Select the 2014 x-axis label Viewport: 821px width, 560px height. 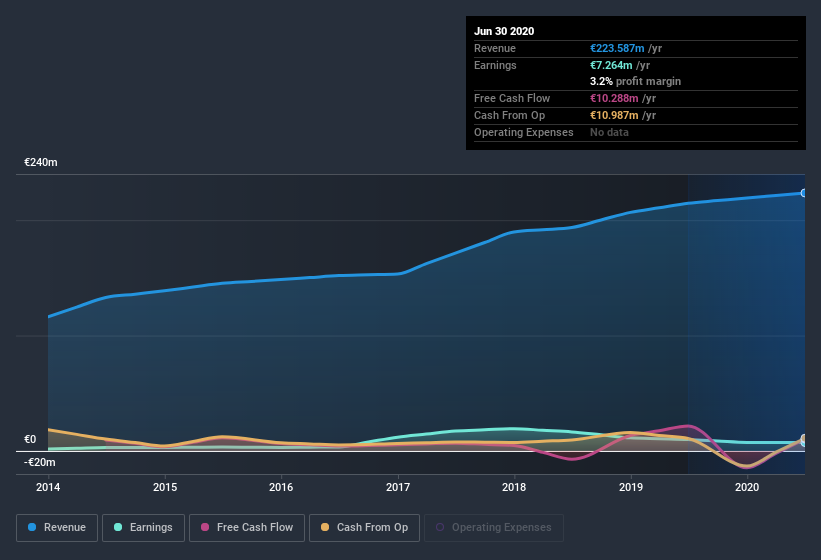point(48,487)
